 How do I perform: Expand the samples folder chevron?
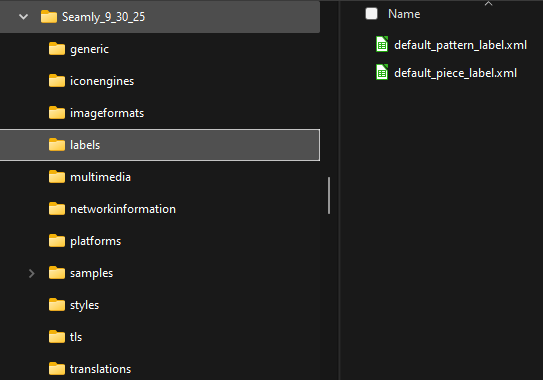(32, 273)
